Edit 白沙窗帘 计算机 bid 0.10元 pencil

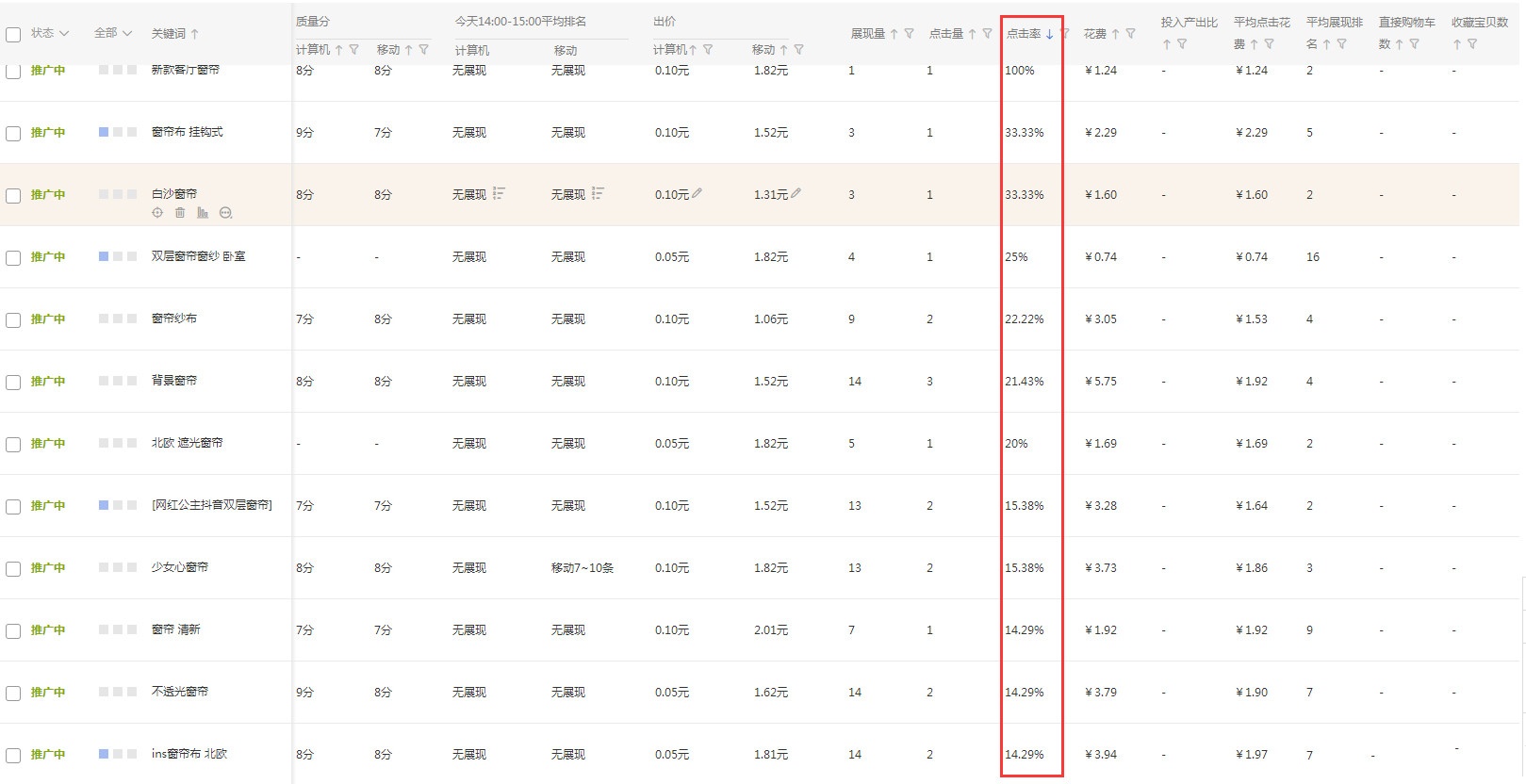click(697, 193)
